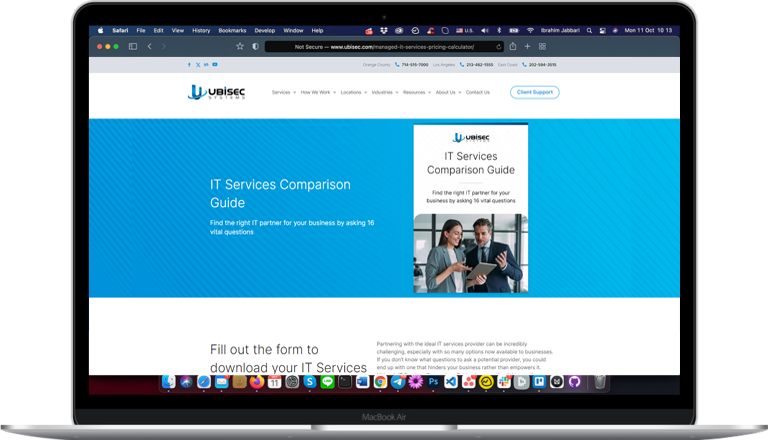Open Firefox from the Dock
Screen dimensions: 768x440
tap(257, 382)
